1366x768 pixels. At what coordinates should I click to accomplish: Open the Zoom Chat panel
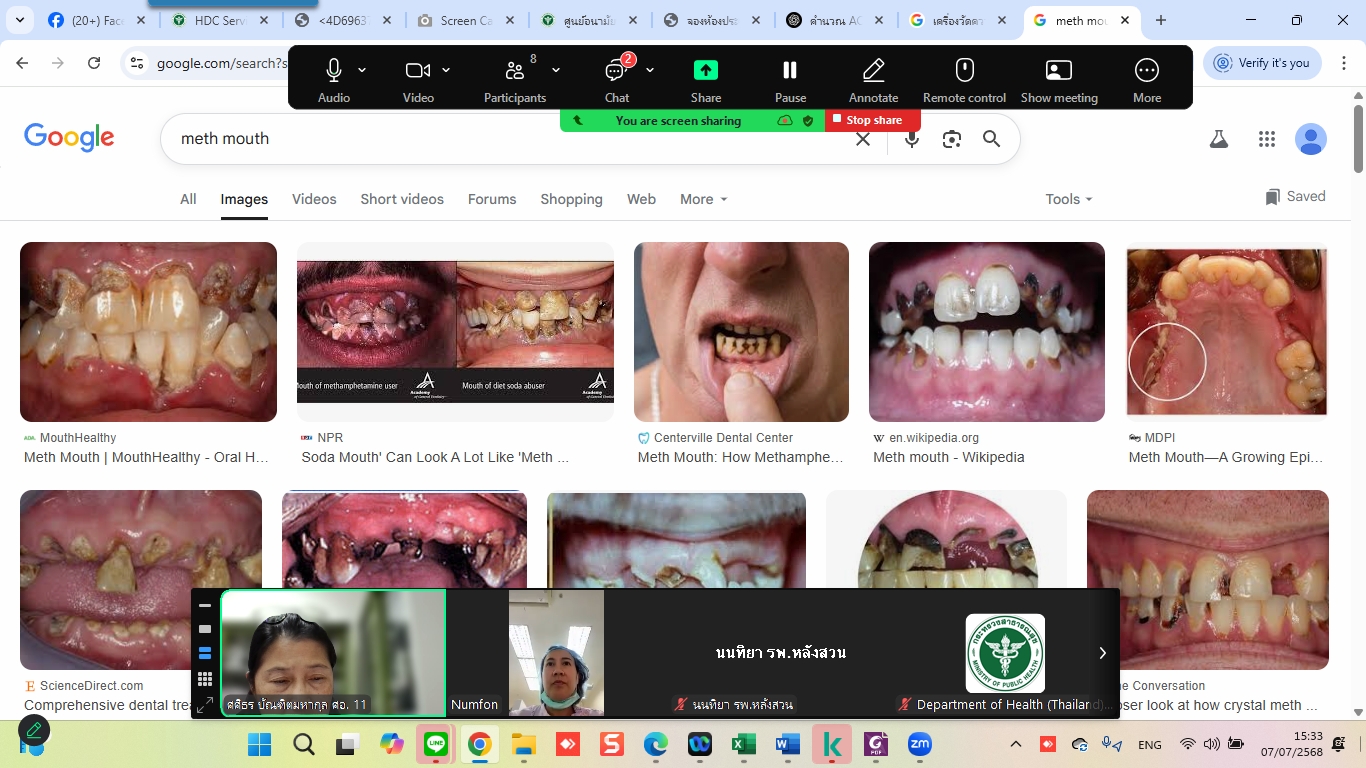pyautogui.click(x=616, y=71)
